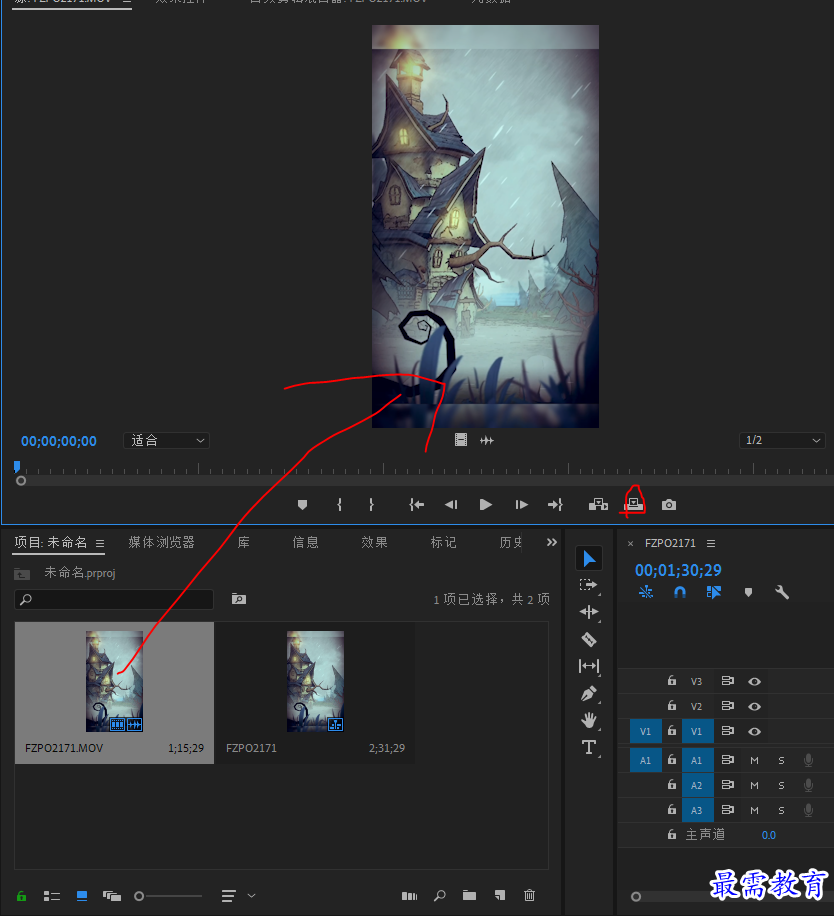
Task: Switch project panel to list view
Action: tap(52, 896)
